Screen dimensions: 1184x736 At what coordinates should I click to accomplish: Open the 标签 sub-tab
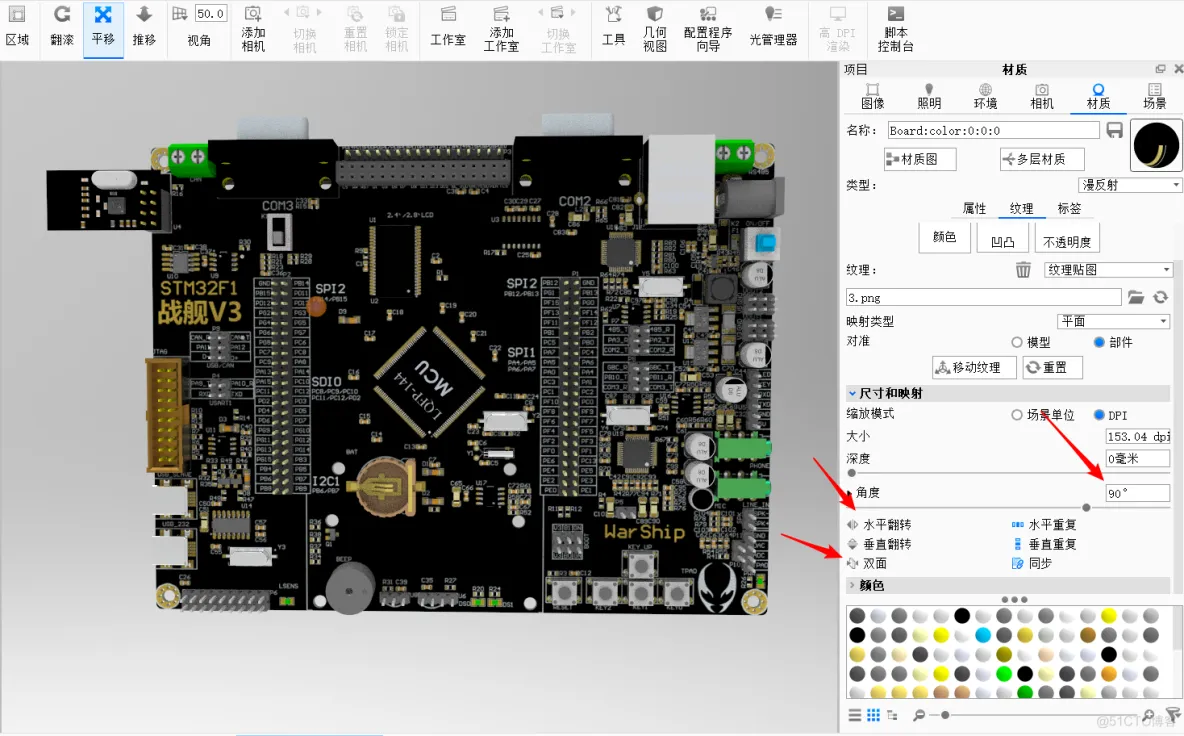tap(1069, 208)
